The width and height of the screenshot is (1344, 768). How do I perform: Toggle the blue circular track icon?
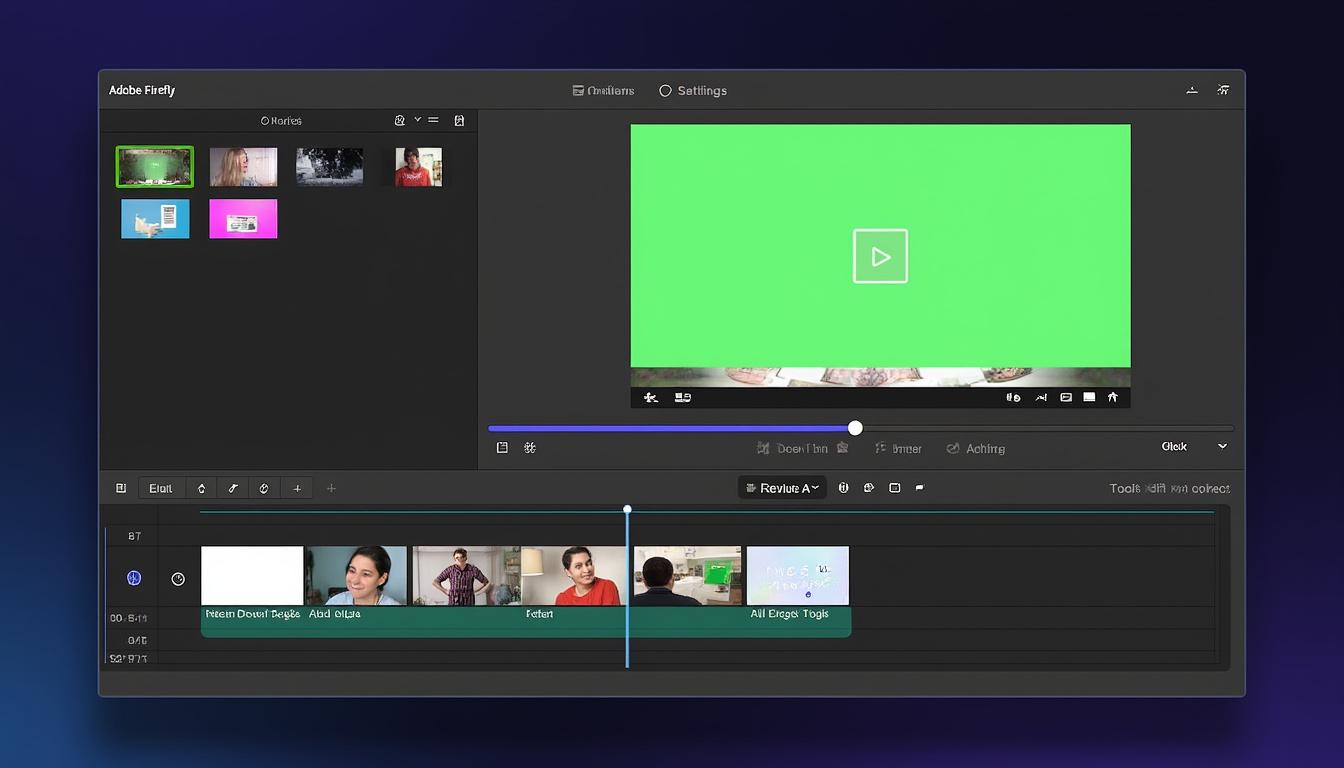pos(134,578)
